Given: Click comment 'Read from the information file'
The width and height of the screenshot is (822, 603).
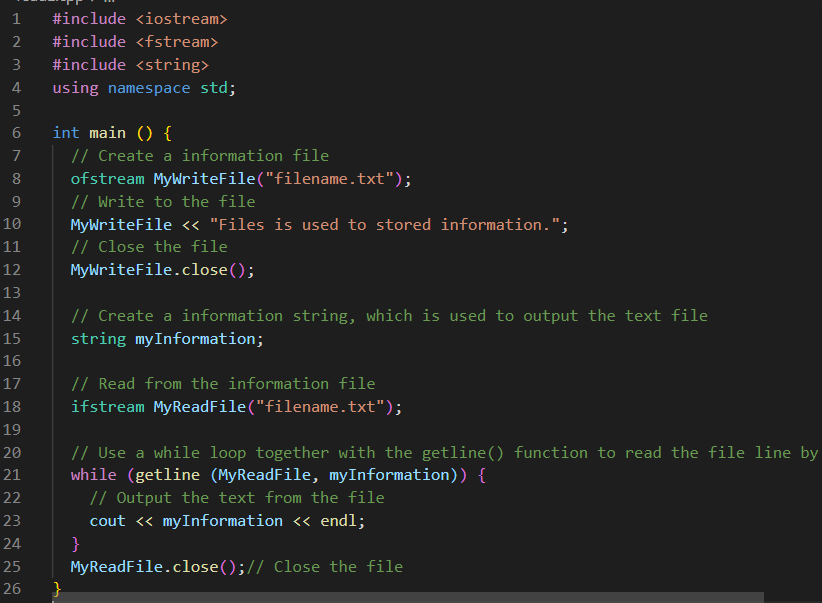Looking at the screenshot, I should point(236,384).
